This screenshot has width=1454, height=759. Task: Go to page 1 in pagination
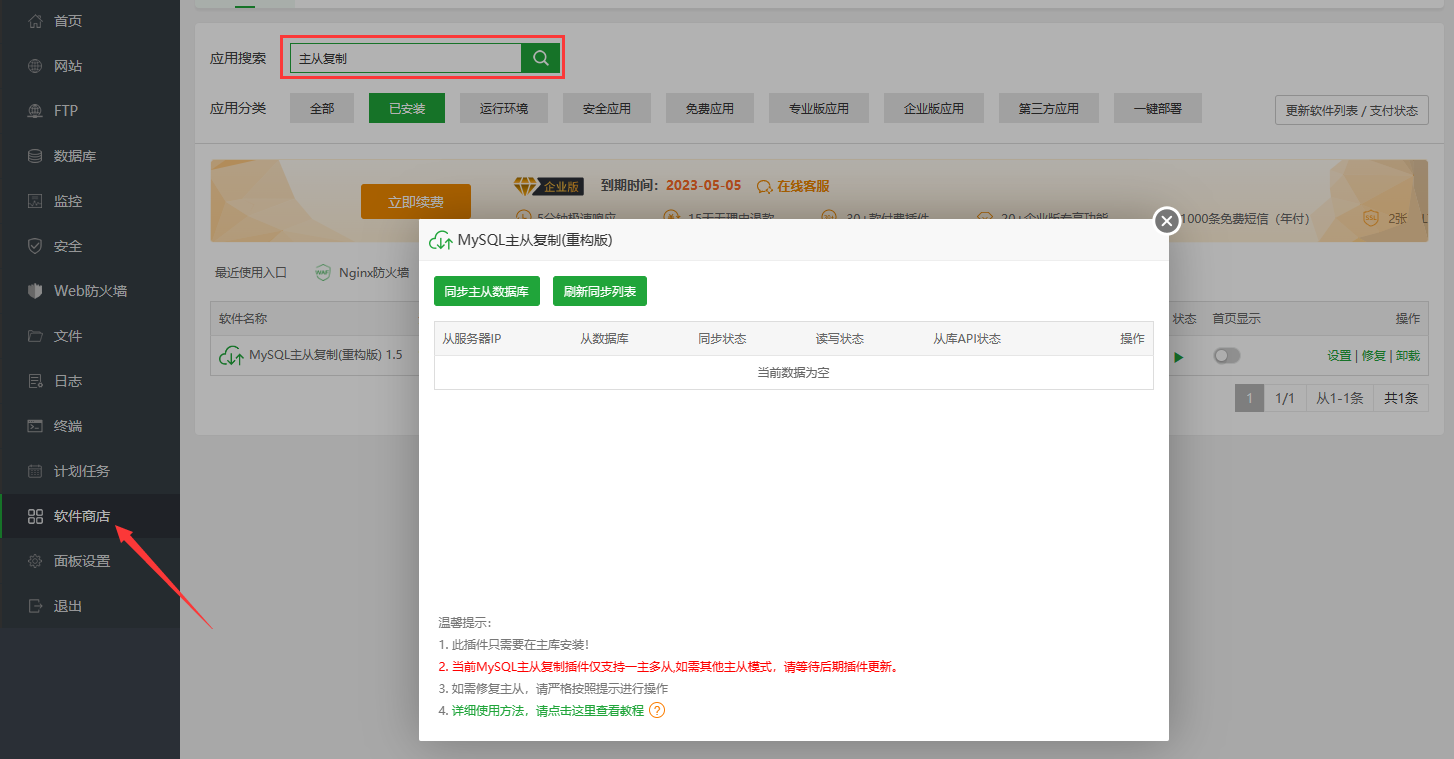tap(1249, 398)
